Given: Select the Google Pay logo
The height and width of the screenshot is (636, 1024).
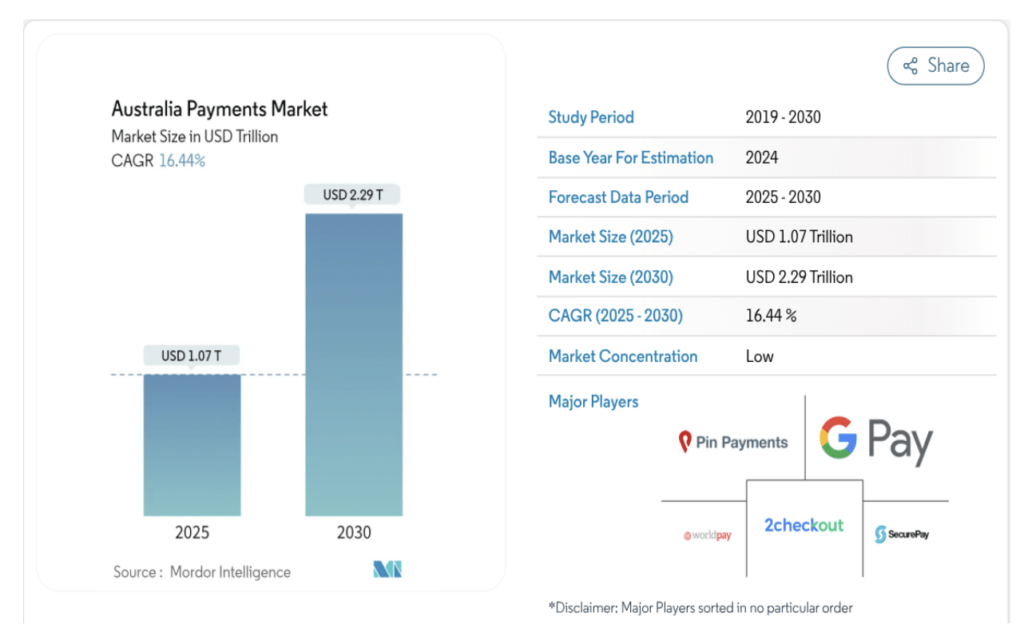Looking at the screenshot, I should pyautogui.click(x=876, y=437).
